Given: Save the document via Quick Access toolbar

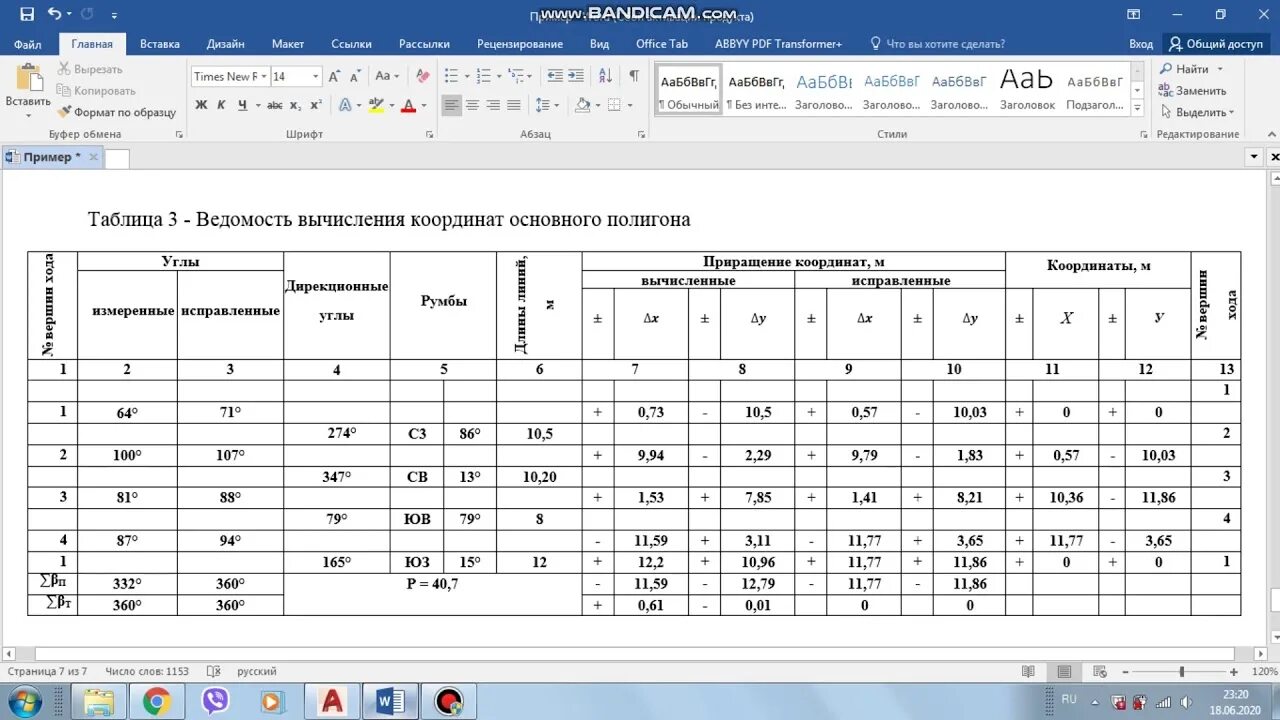Looking at the screenshot, I should [27, 14].
